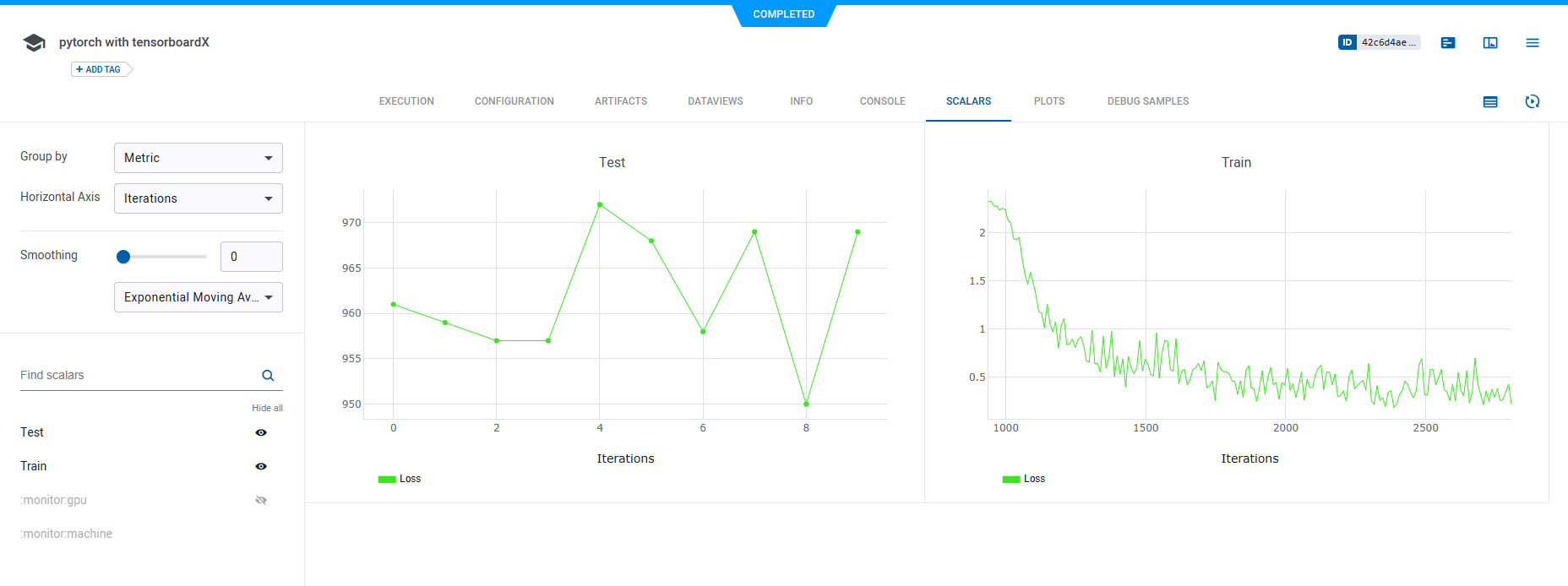Screen dimensions: 1568x586
Task: Click the ADD TAG button
Action: tap(100, 69)
